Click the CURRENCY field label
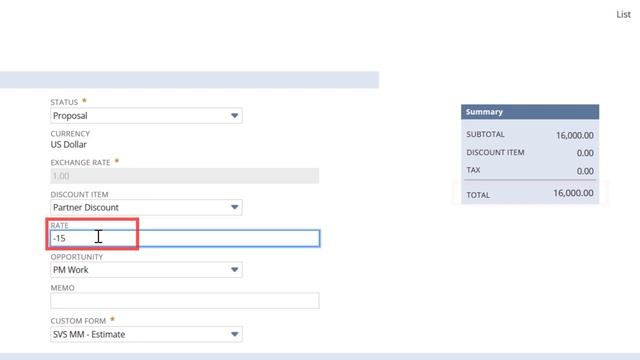Viewport: 640px width, 360px height. tap(70, 133)
